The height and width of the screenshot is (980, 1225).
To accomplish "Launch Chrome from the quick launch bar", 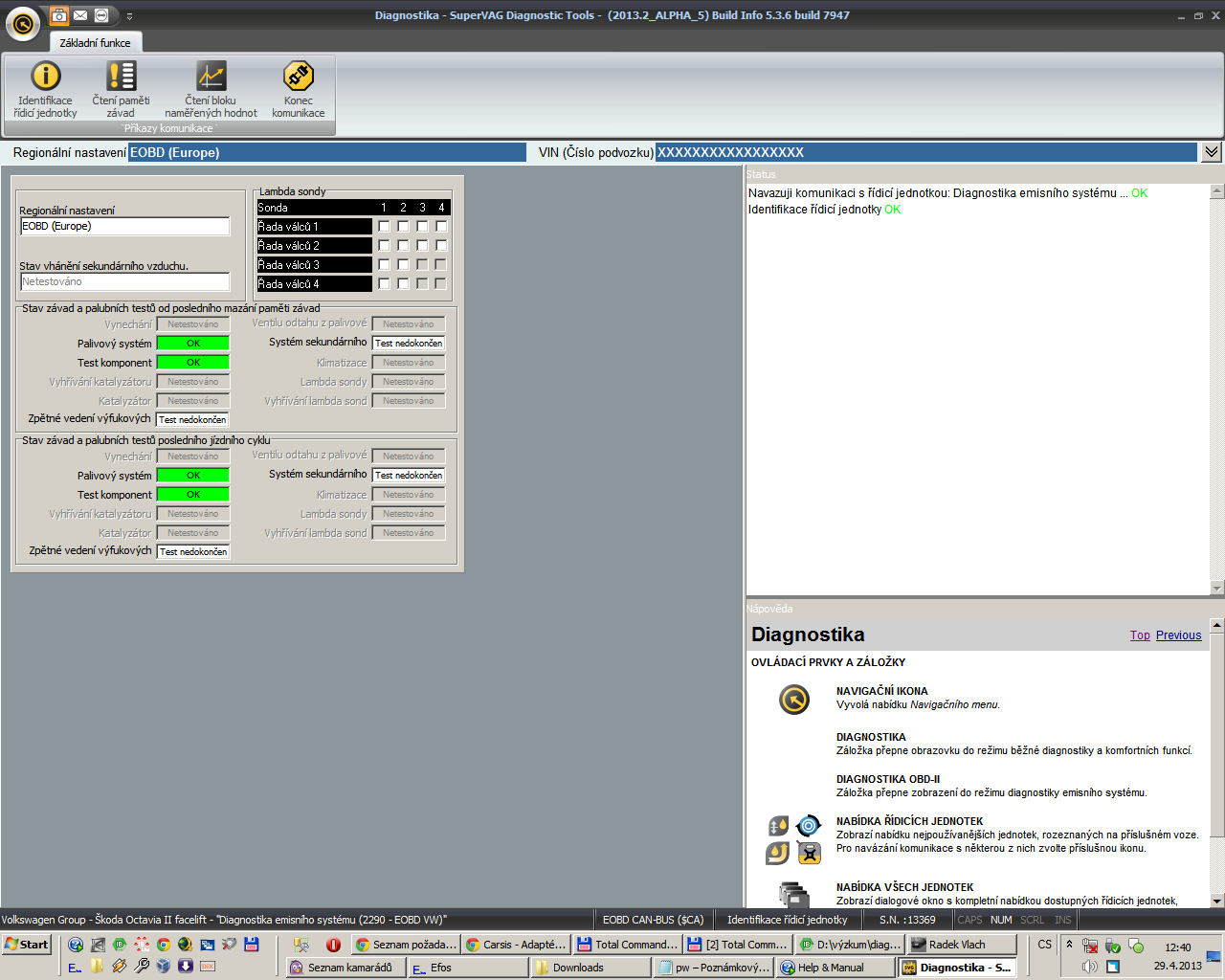I will pyautogui.click(x=164, y=945).
